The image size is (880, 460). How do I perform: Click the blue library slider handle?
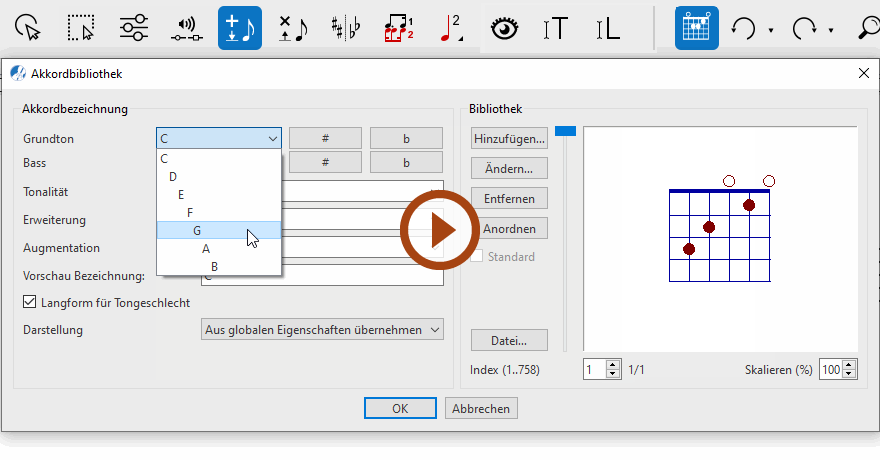click(x=566, y=130)
